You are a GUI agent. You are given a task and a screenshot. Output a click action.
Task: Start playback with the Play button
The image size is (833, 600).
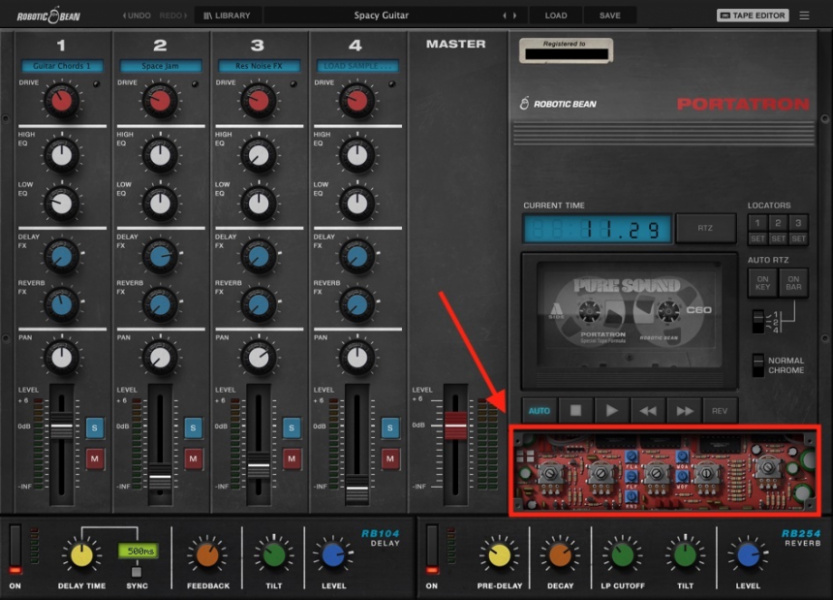tap(611, 410)
